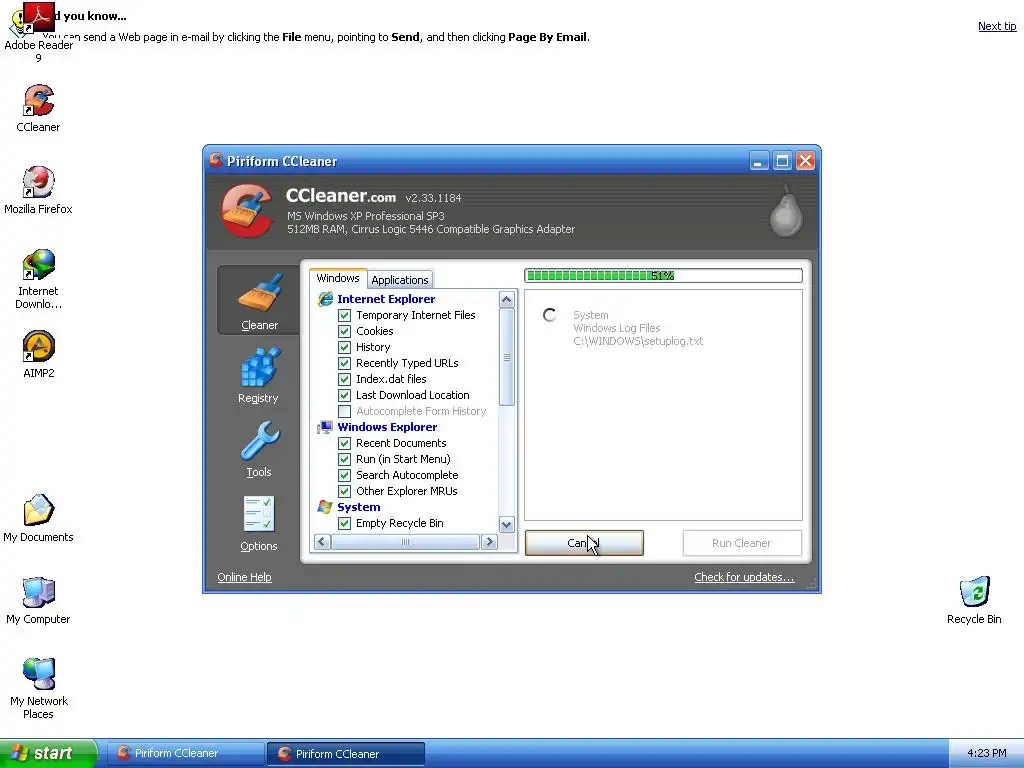Click the CCleaner title bar icon
Screen dimensions: 1024x768
pos(216,160)
